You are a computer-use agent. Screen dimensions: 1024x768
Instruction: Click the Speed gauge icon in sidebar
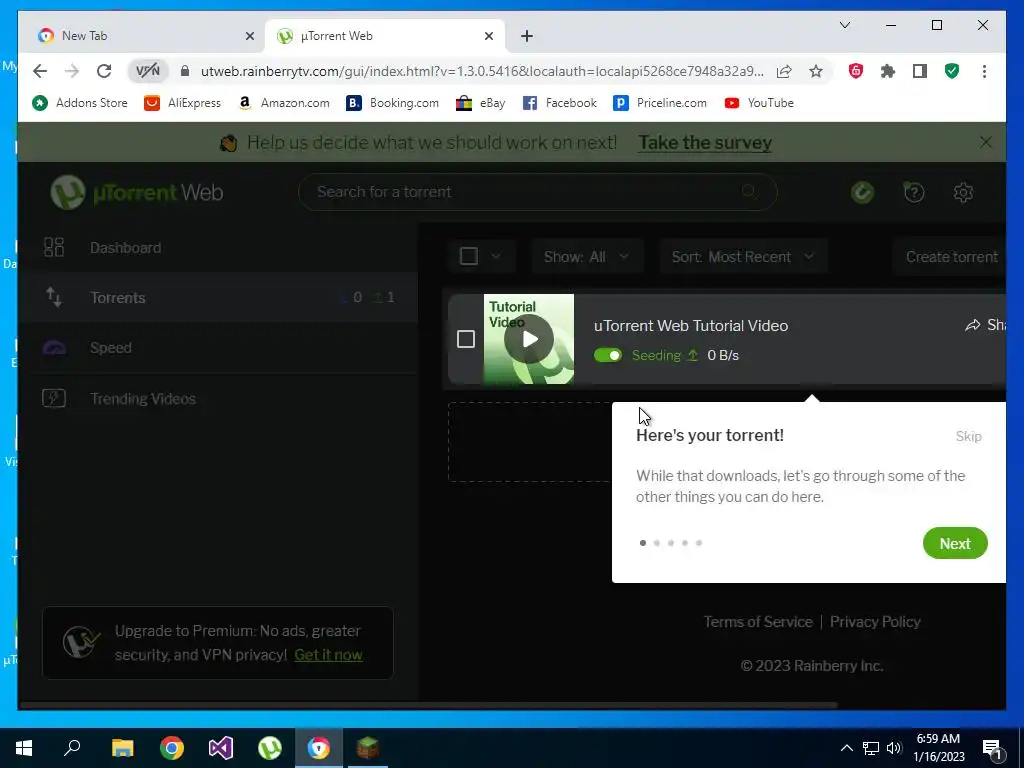tap(54, 347)
